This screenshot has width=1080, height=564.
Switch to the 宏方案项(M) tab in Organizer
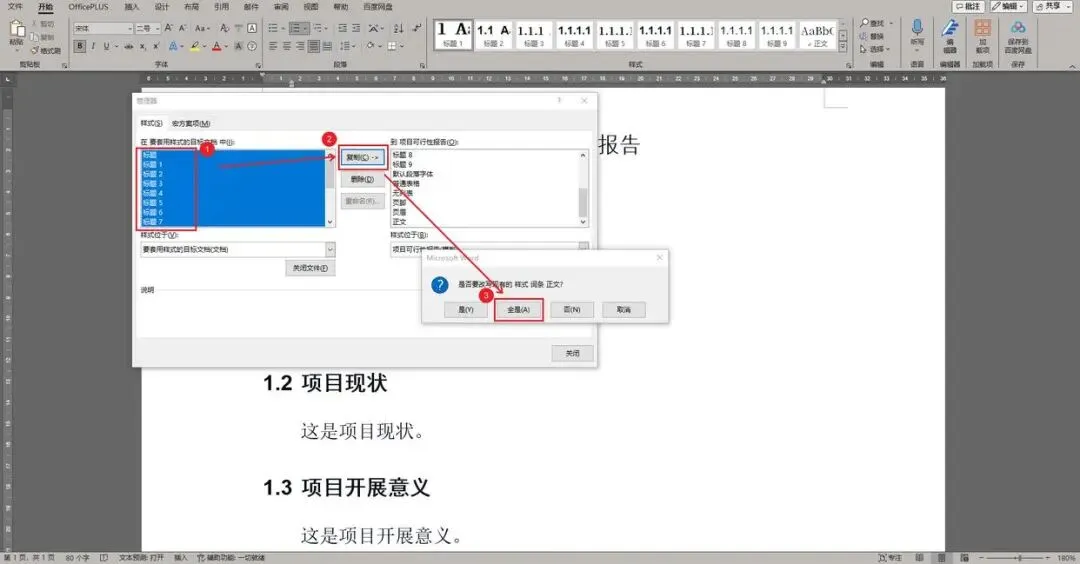coord(191,123)
